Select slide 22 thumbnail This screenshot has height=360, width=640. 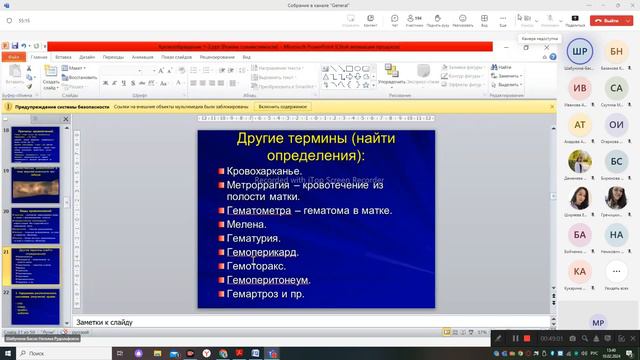tap(36, 307)
